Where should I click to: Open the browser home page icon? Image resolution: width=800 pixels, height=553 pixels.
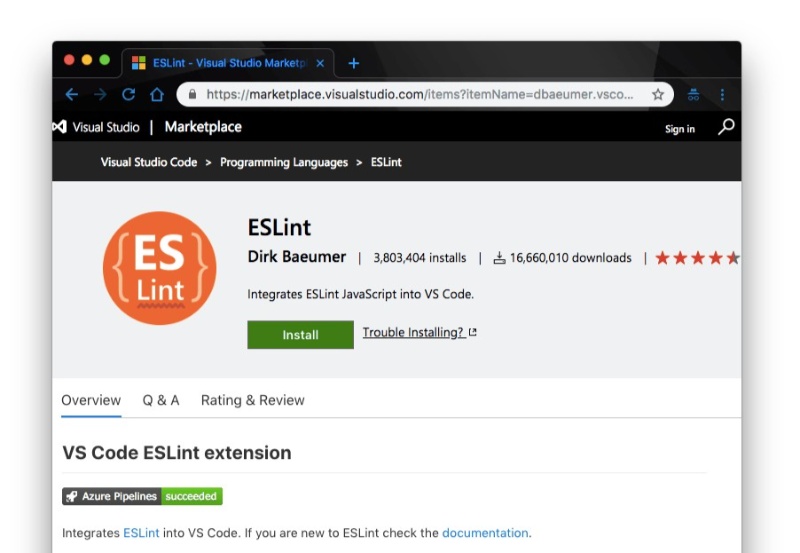(x=157, y=94)
